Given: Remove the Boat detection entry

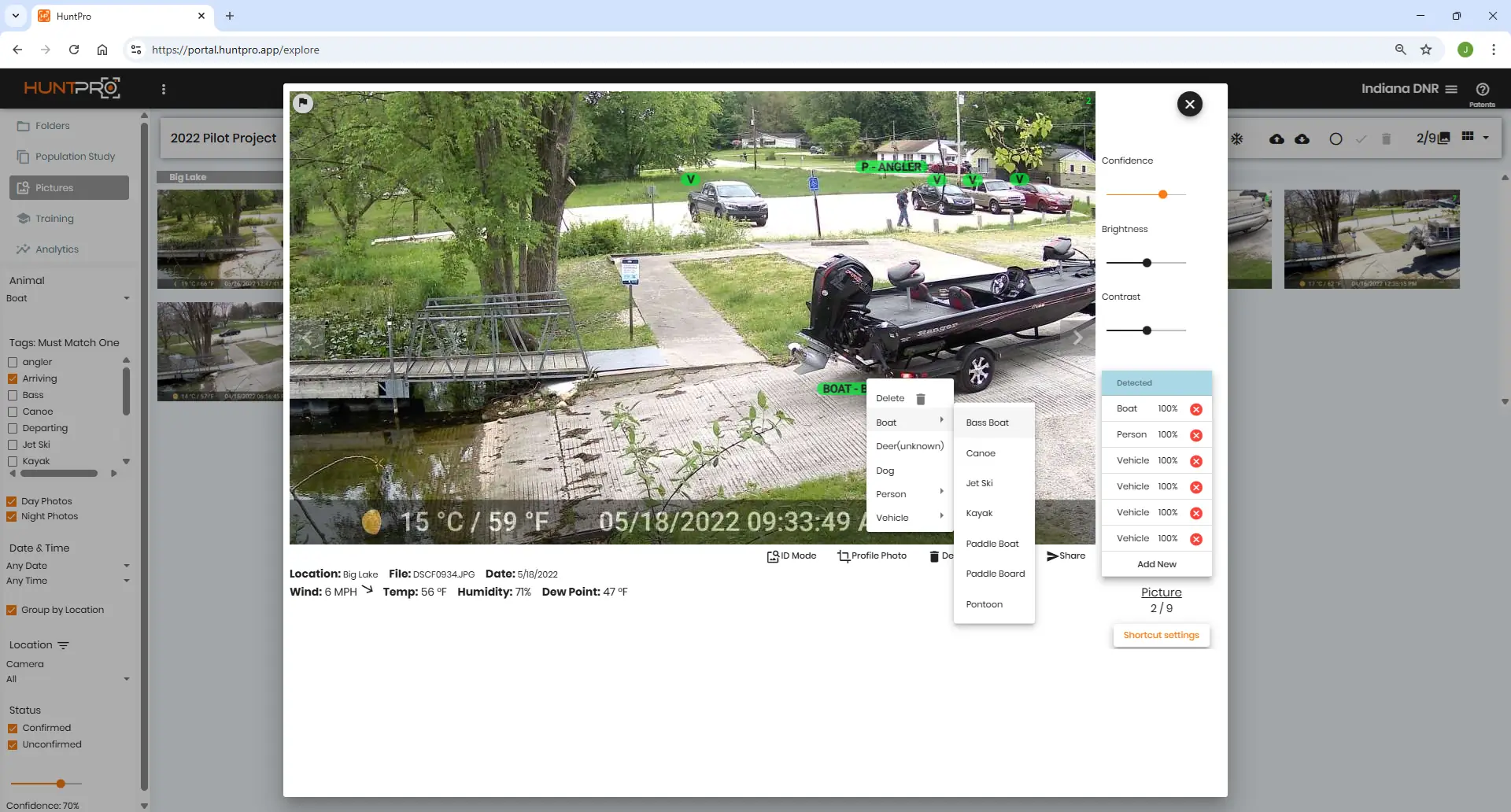Looking at the screenshot, I should [x=1195, y=409].
